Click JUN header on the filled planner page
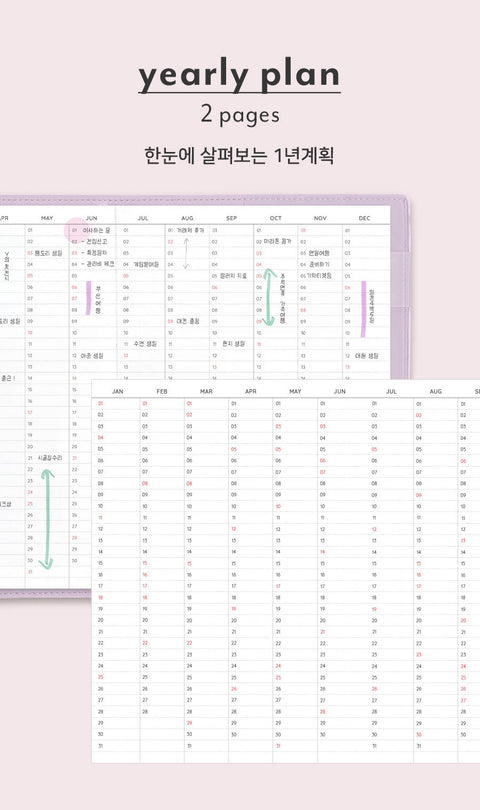This screenshot has width=480, height=810. (91, 218)
